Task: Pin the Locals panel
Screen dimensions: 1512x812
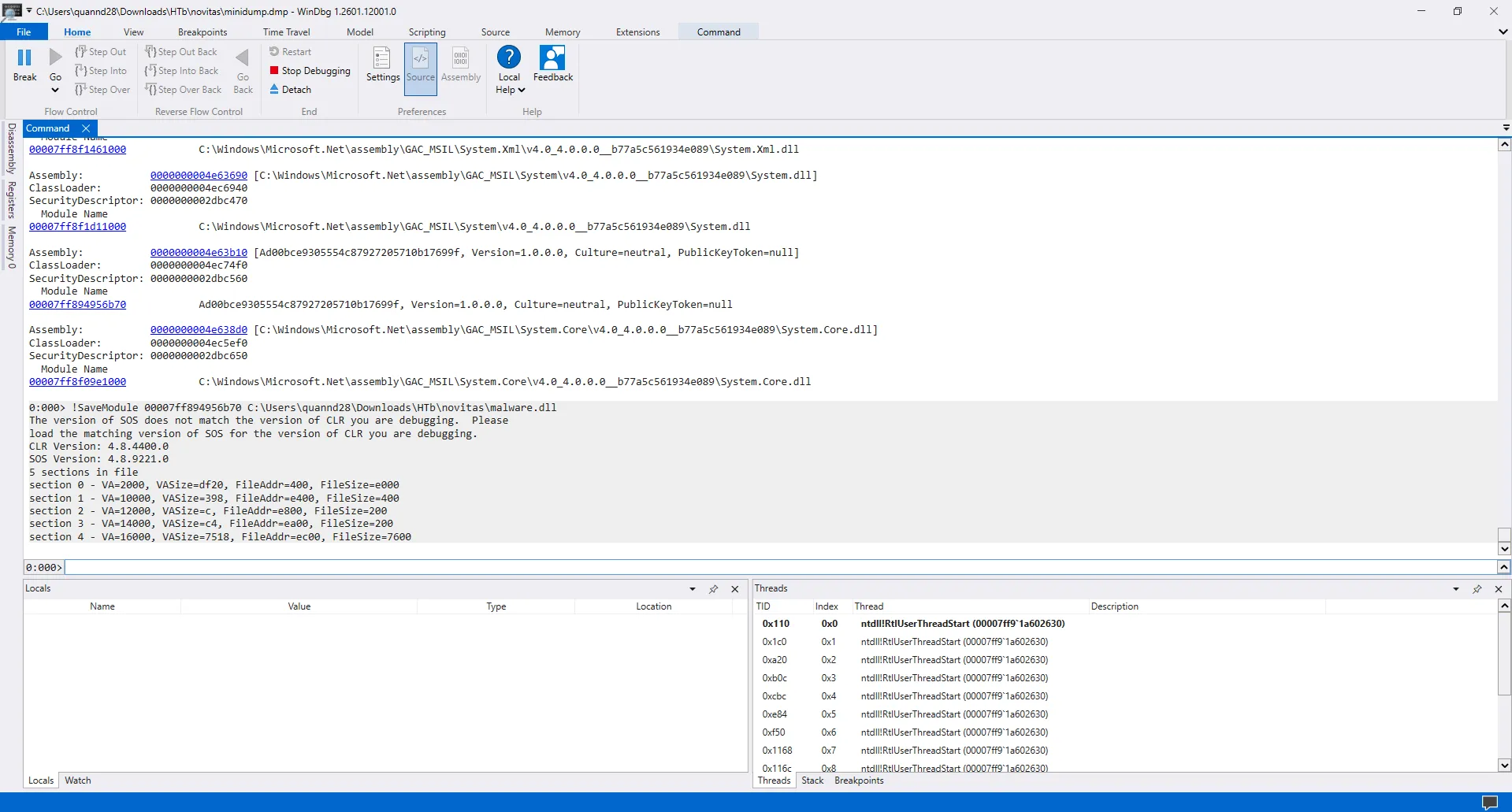Action: point(713,589)
